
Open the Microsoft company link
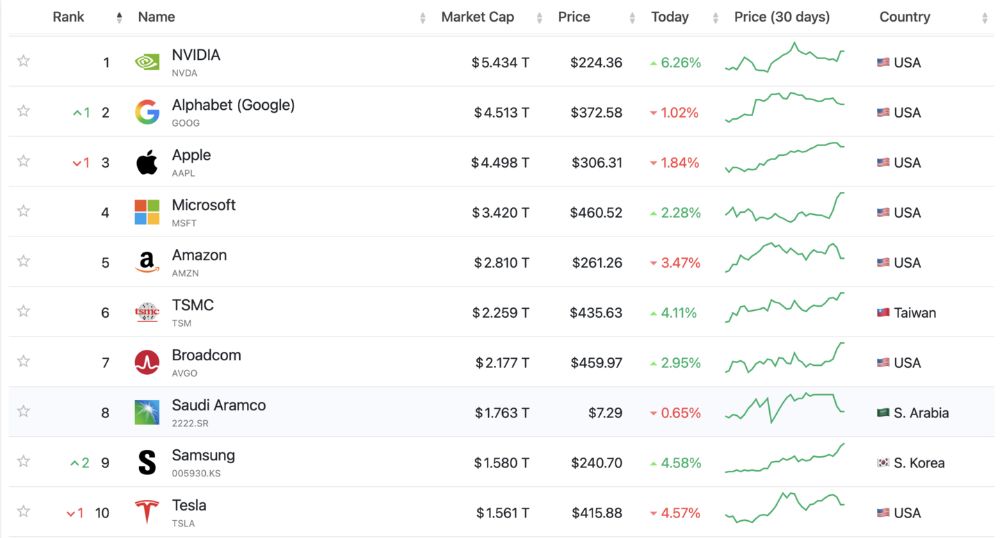coord(203,205)
